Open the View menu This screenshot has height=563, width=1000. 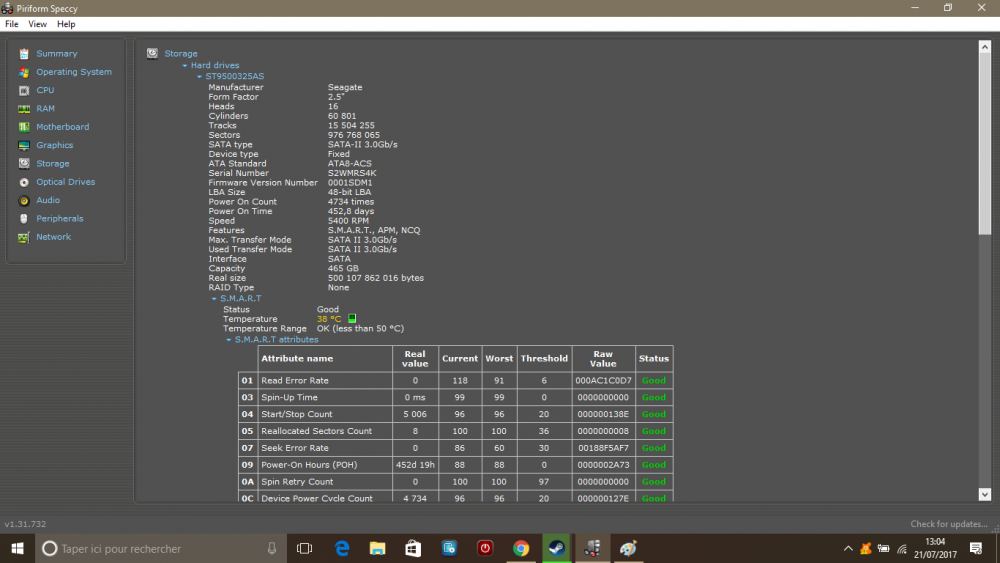(37, 24)
